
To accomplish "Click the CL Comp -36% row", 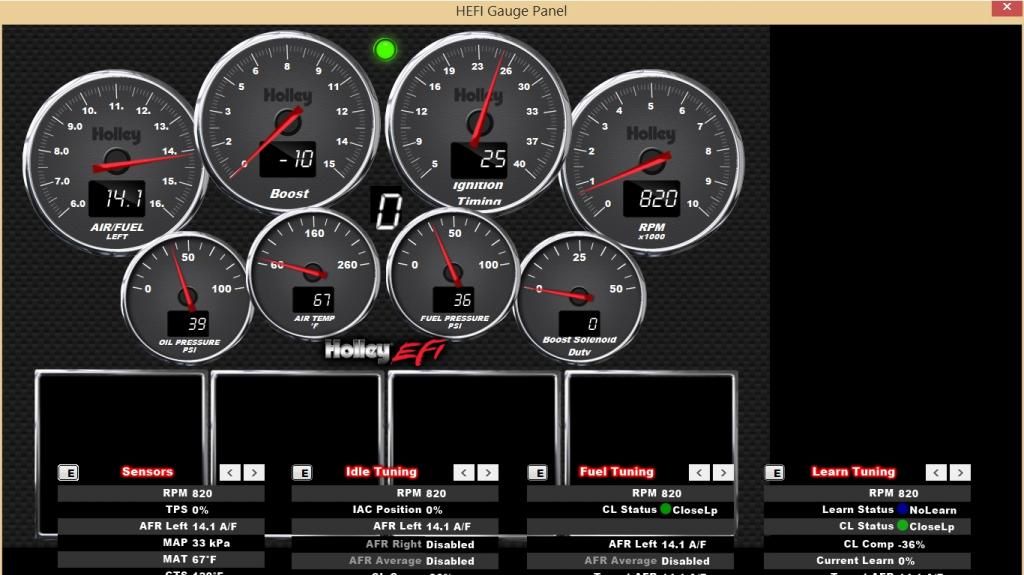I will (x=867, y=544).
